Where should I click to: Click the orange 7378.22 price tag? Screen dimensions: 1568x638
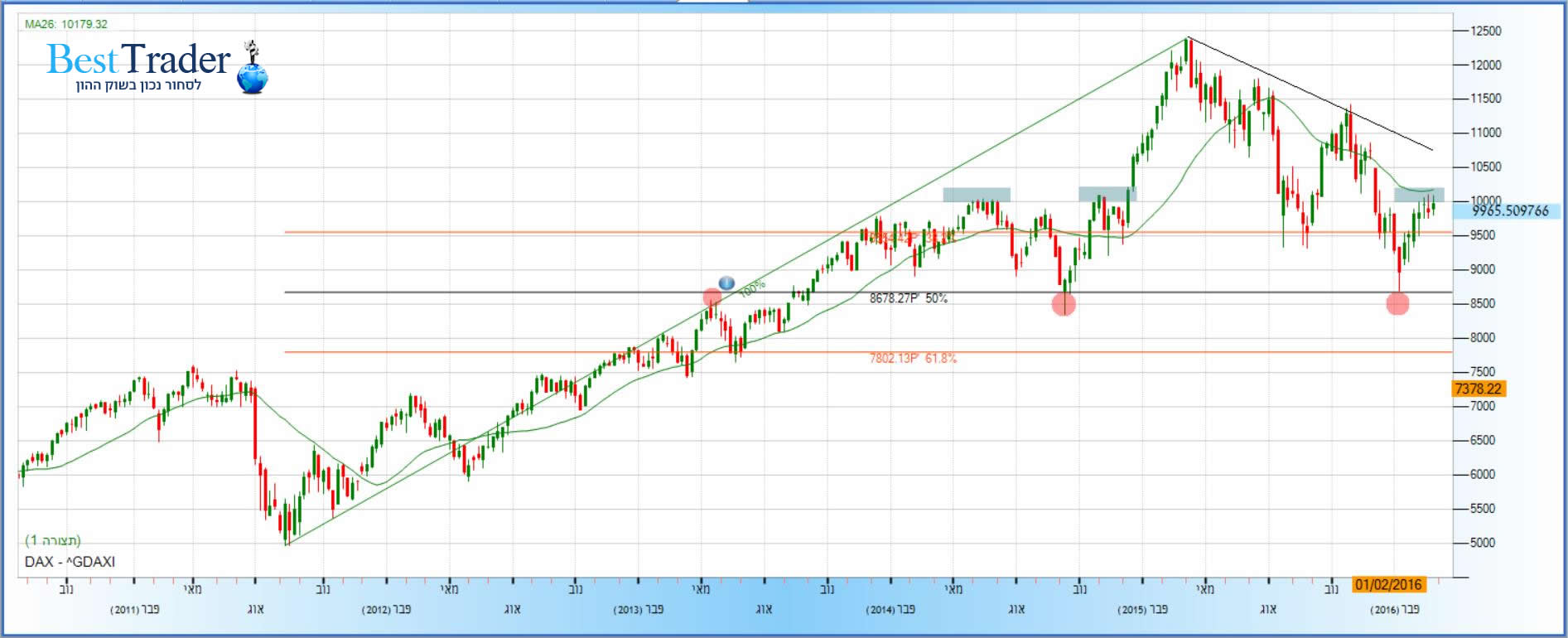(x=1479, y=389)
